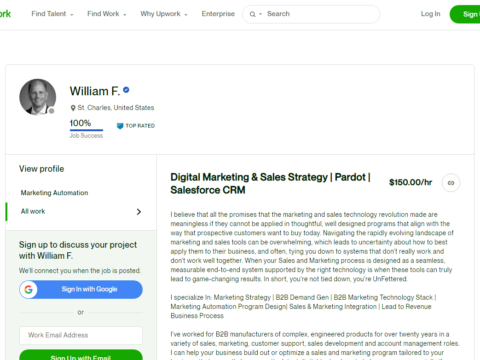480x360 pixels.
Task: Click the Upwork logo
Action: tap(5, 14)
